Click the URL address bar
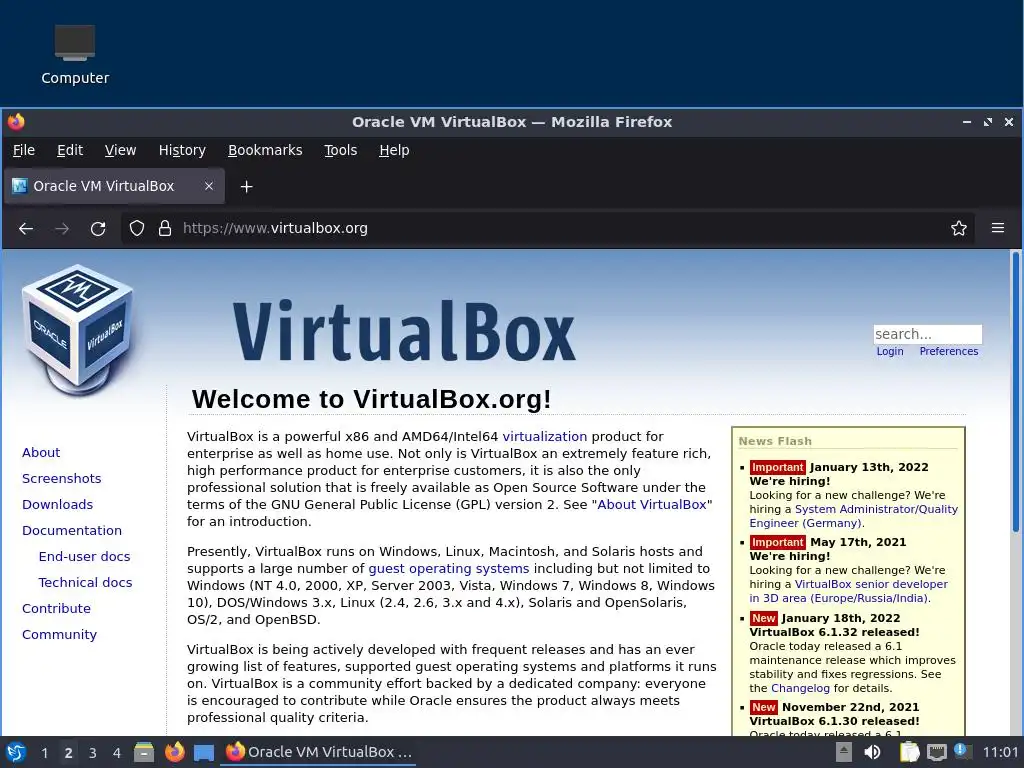Viewport: 1024px width, 768px height. (x=547, y=228)
